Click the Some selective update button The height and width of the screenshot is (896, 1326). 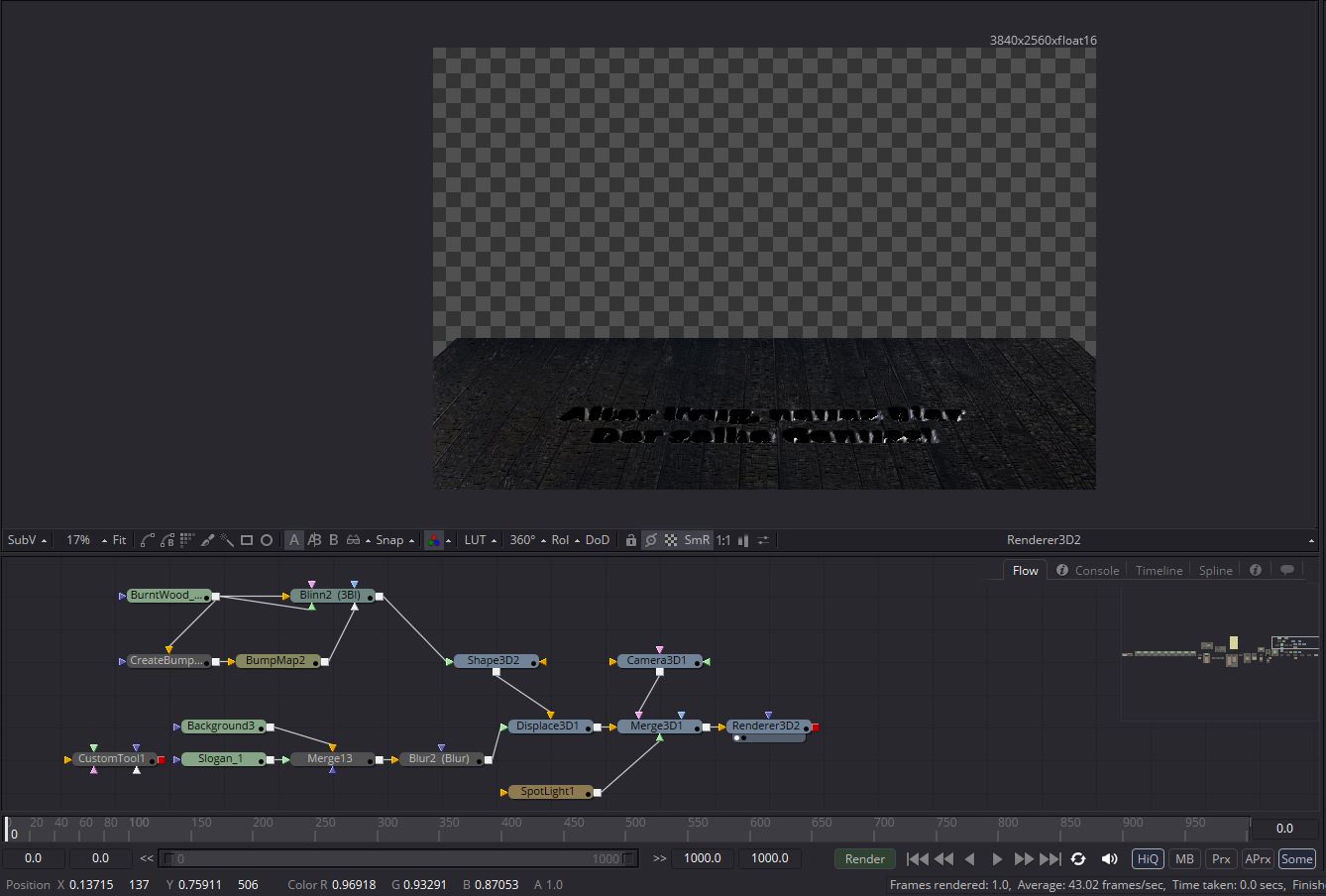click(1296, 859)
